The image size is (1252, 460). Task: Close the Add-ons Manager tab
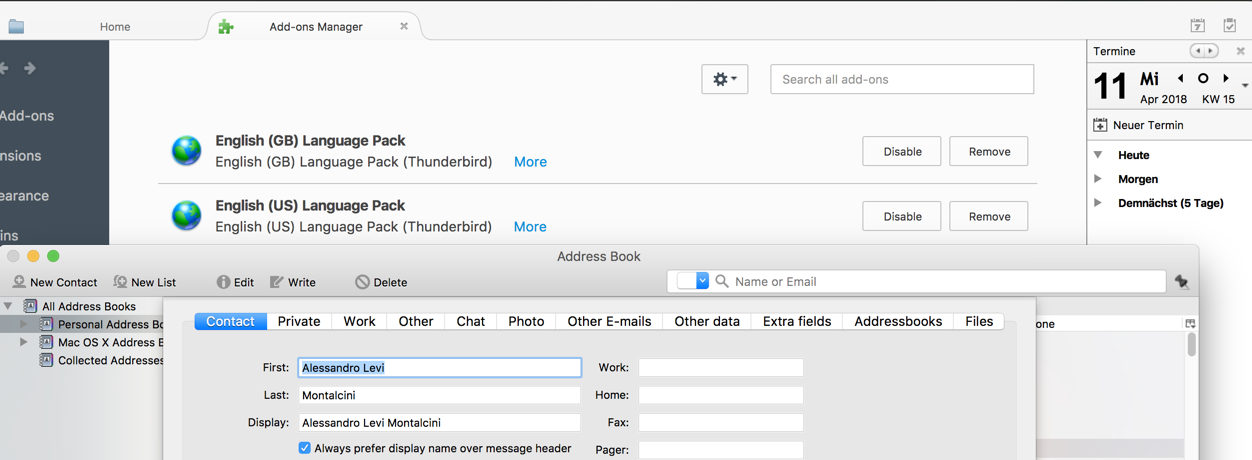[x=404, y=26]
